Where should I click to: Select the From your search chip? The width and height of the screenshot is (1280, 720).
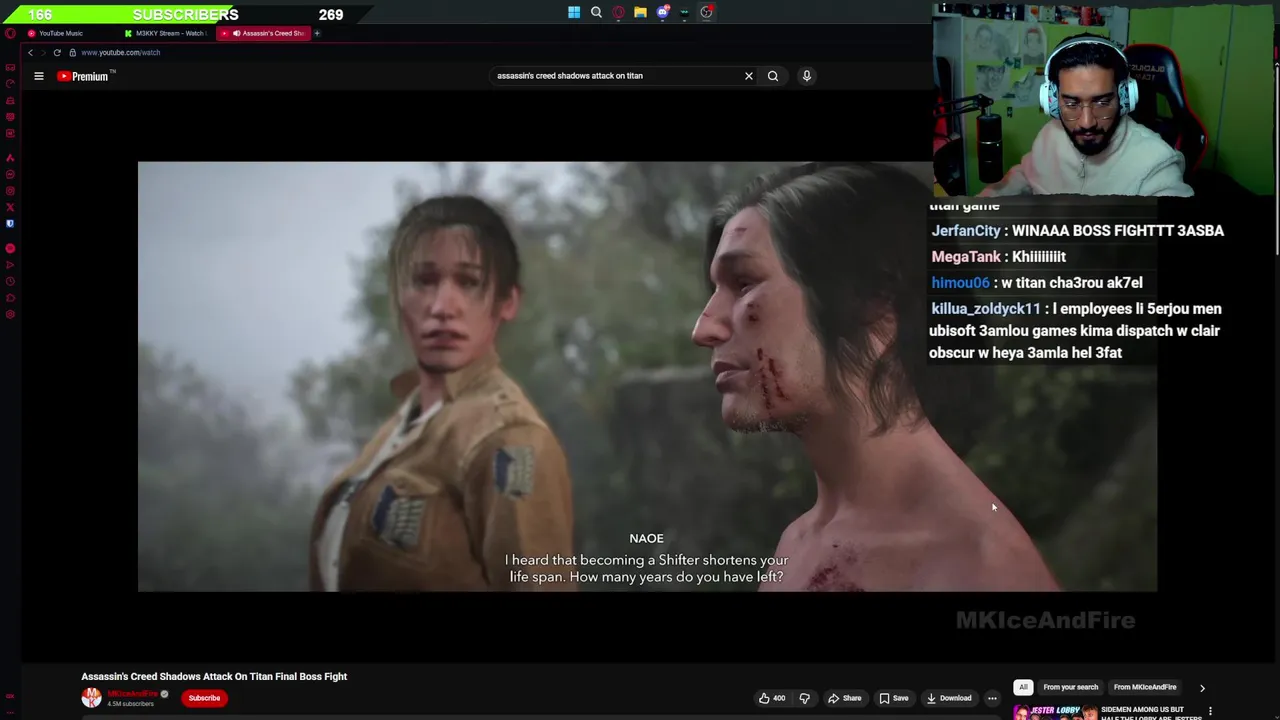1070,687
